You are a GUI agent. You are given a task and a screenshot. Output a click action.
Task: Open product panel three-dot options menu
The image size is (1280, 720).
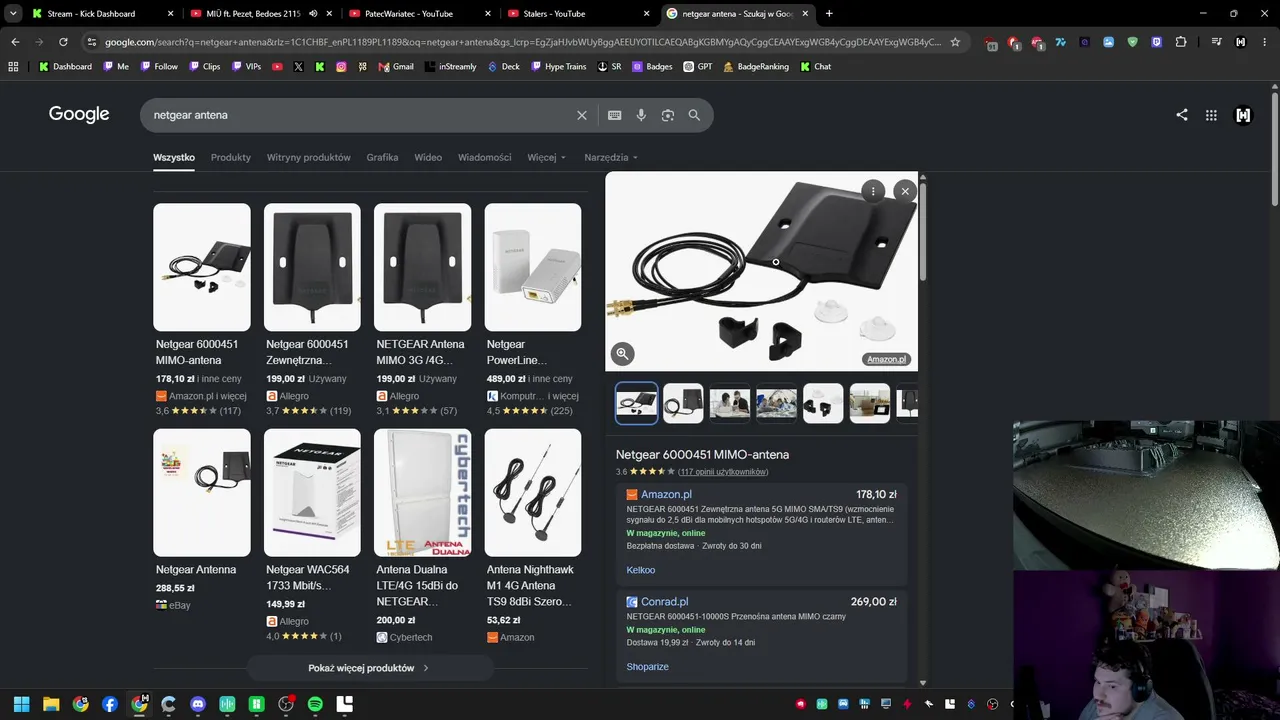873,191
